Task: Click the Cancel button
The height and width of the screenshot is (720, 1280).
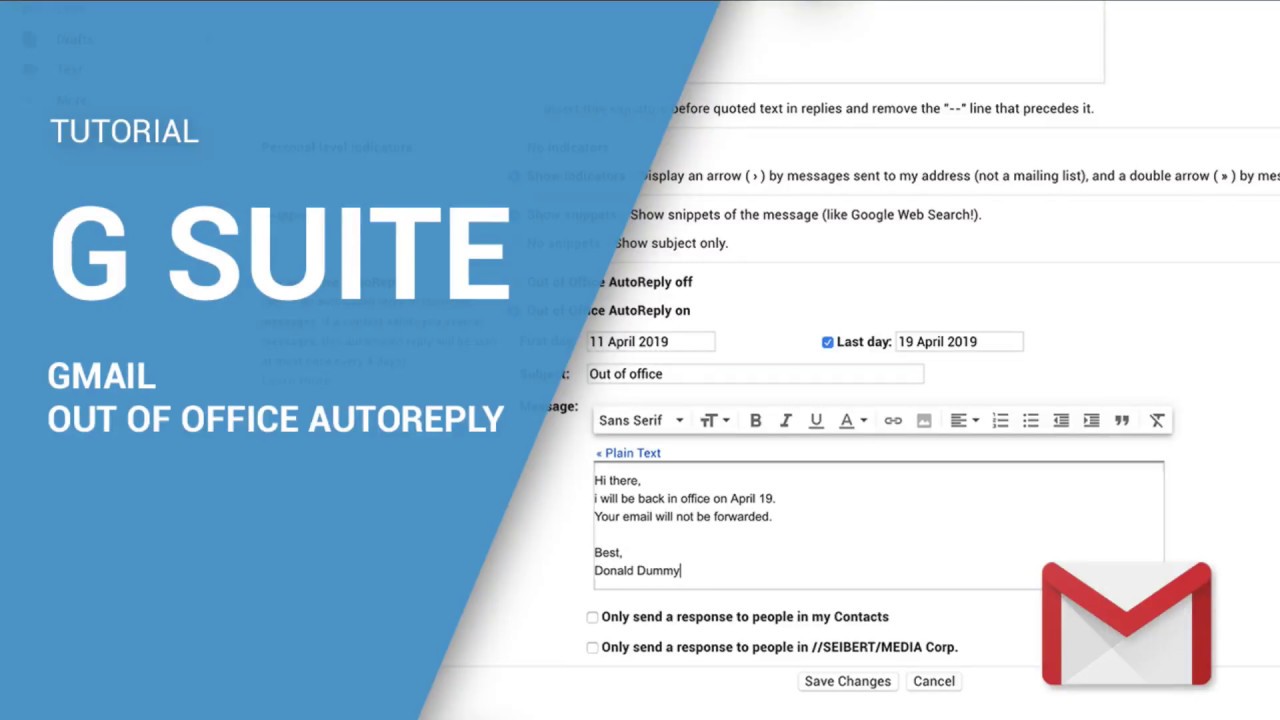Action: click(934, 681)
